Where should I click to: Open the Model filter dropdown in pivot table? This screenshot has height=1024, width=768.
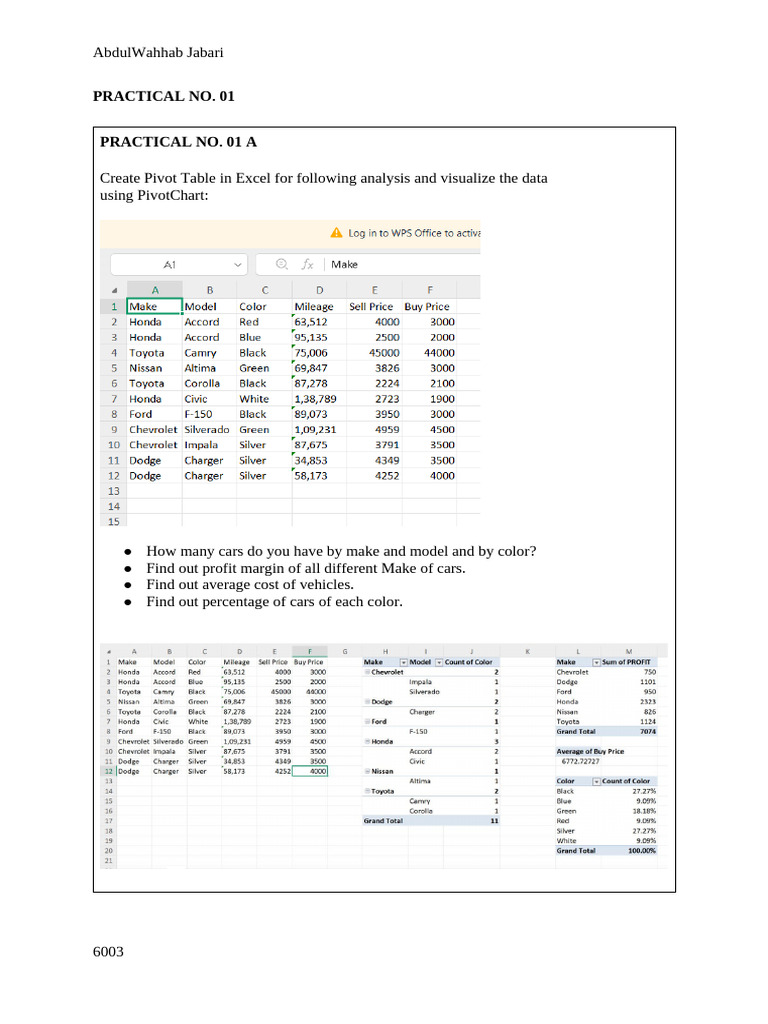[x=439, y=662]
